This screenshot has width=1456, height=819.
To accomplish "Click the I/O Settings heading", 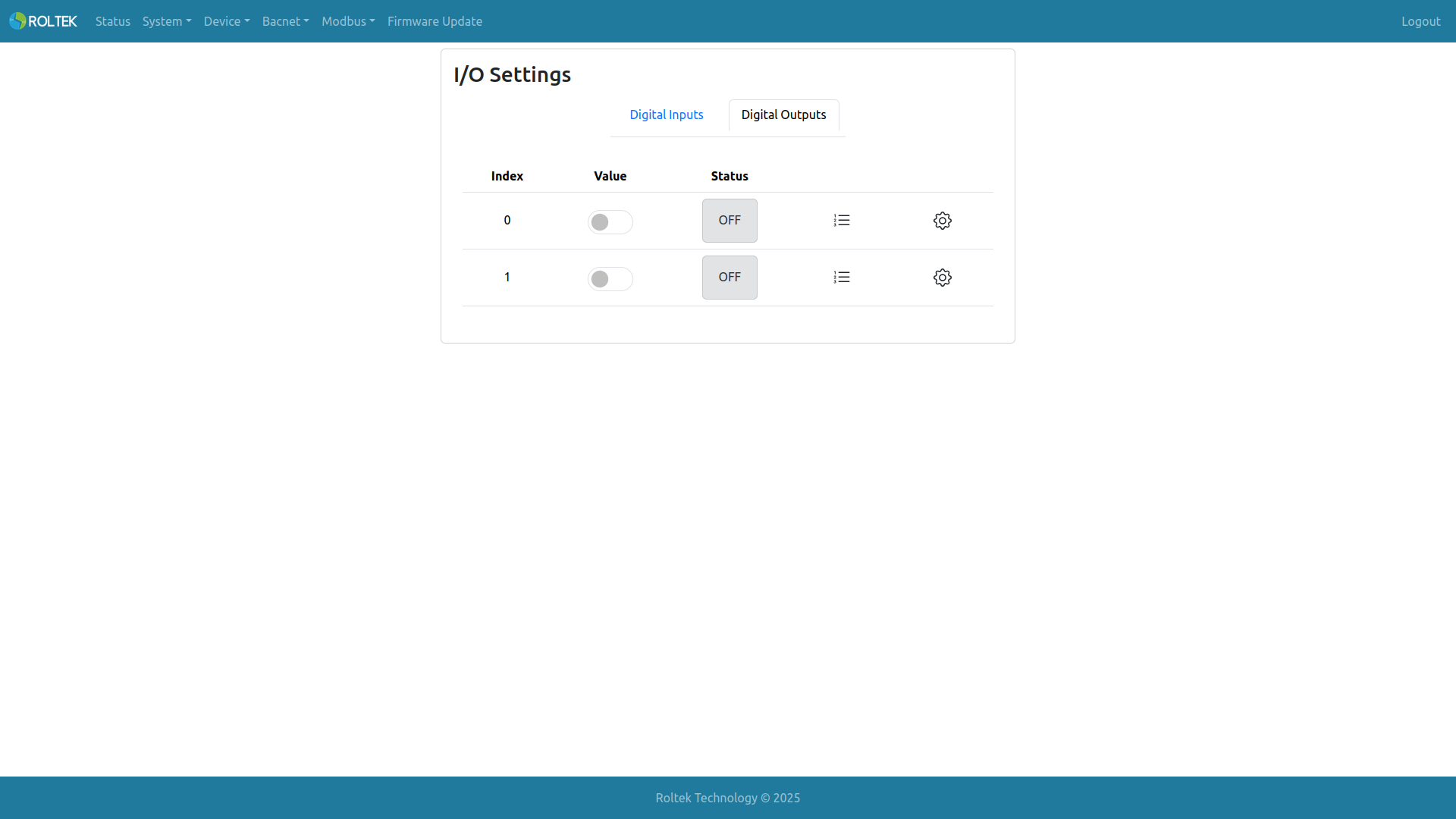I will (x=512, y=74).
